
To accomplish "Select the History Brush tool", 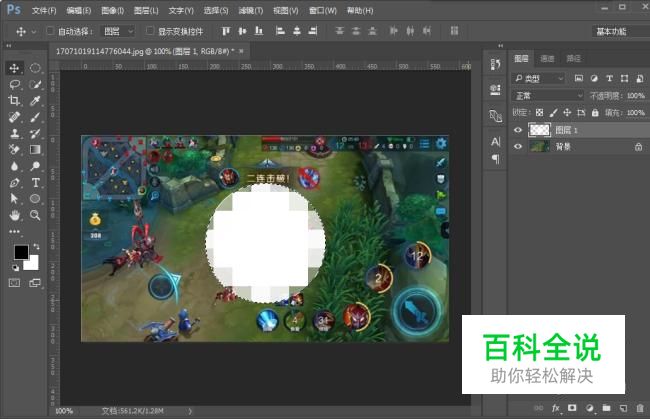I will [x=35, y=133].
